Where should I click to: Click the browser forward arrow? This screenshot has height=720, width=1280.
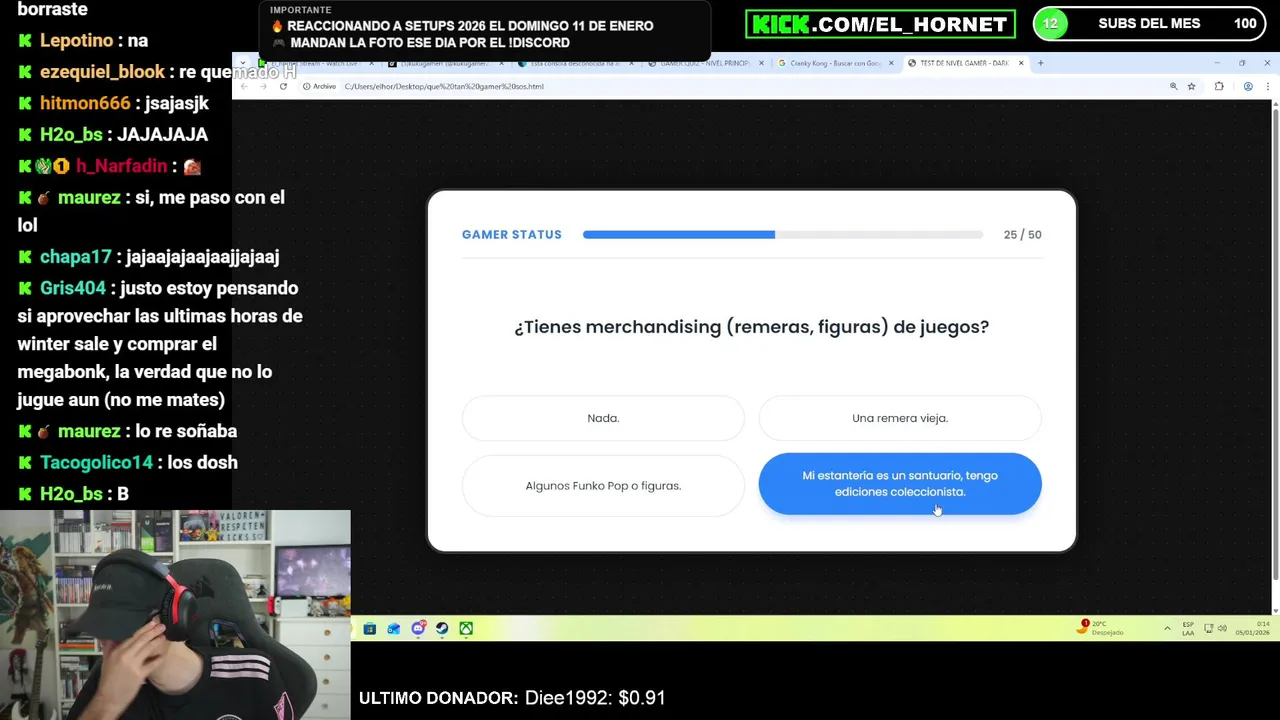pos(263,87)
